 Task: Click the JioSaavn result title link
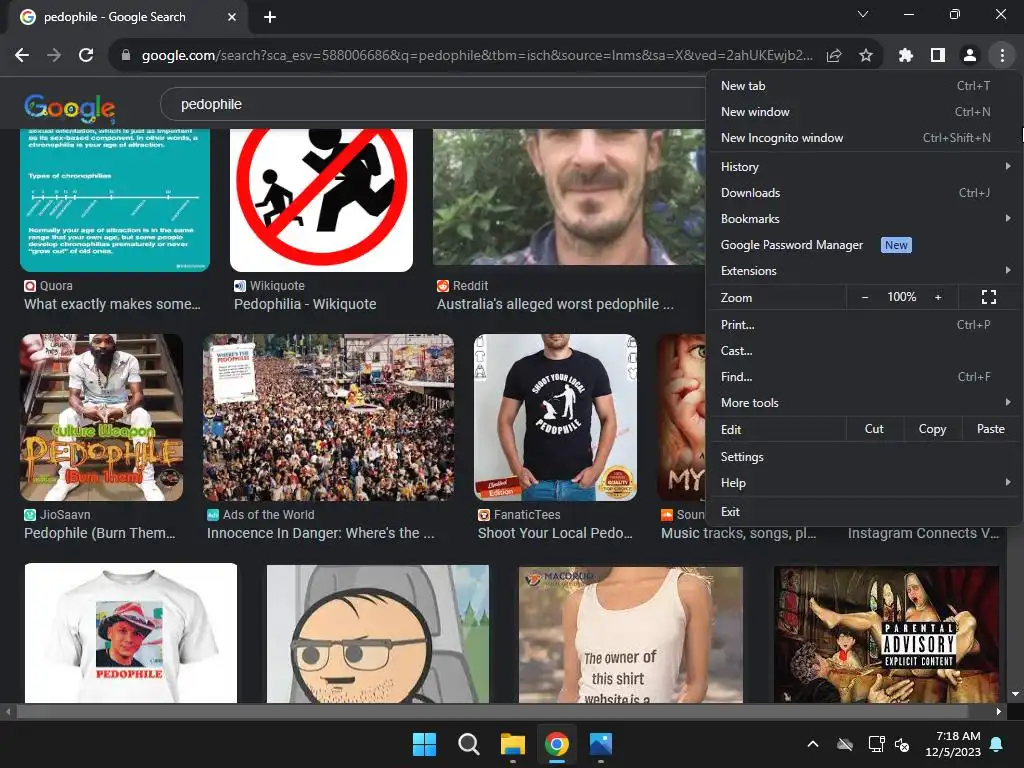coord(100,533)
